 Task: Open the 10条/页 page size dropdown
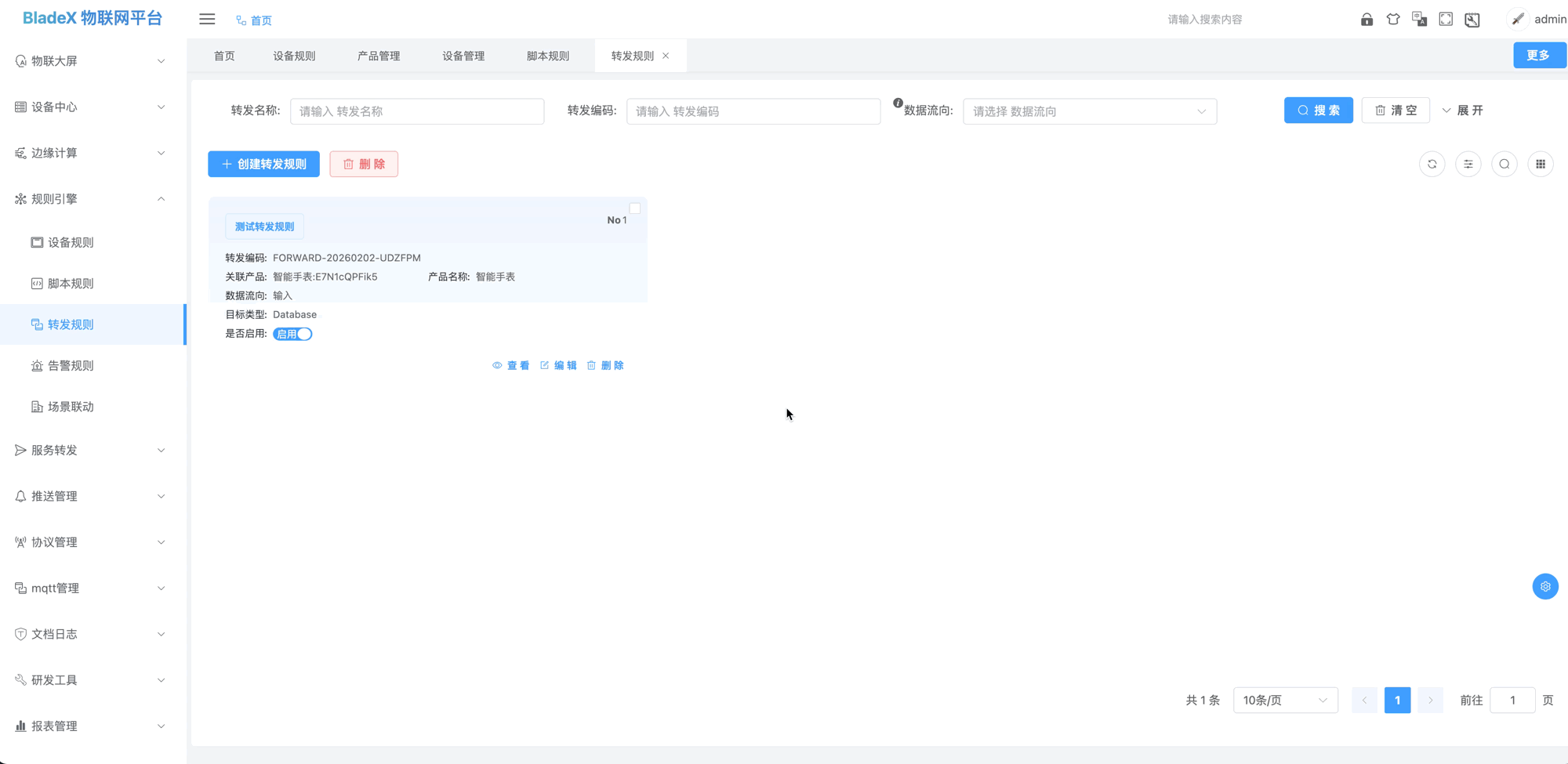coord(1285,700)
